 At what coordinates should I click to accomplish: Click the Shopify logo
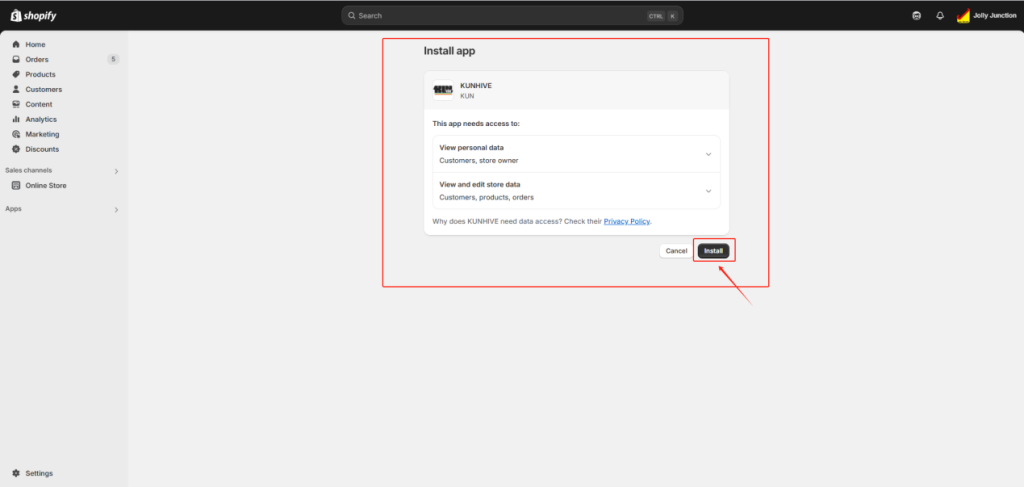(33, 16)
